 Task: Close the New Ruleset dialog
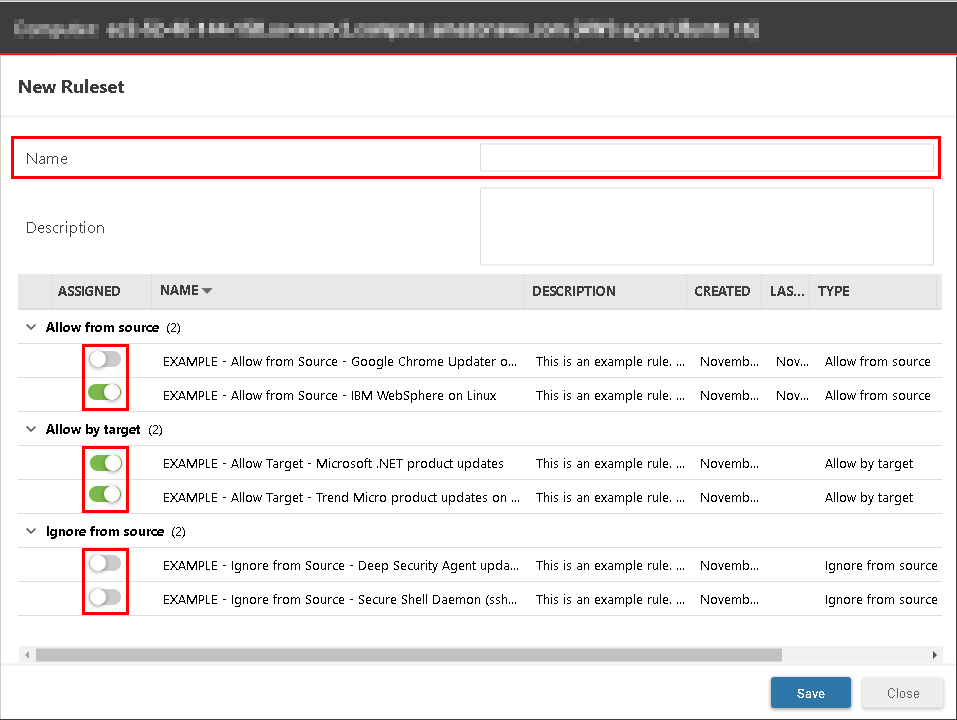coord(902,692)
